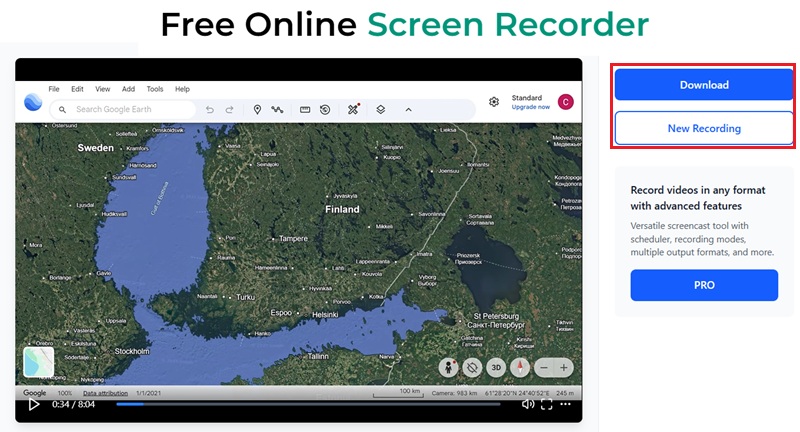Open the Data attribution link
The image size is (800, 432).
tap(106, 393)
